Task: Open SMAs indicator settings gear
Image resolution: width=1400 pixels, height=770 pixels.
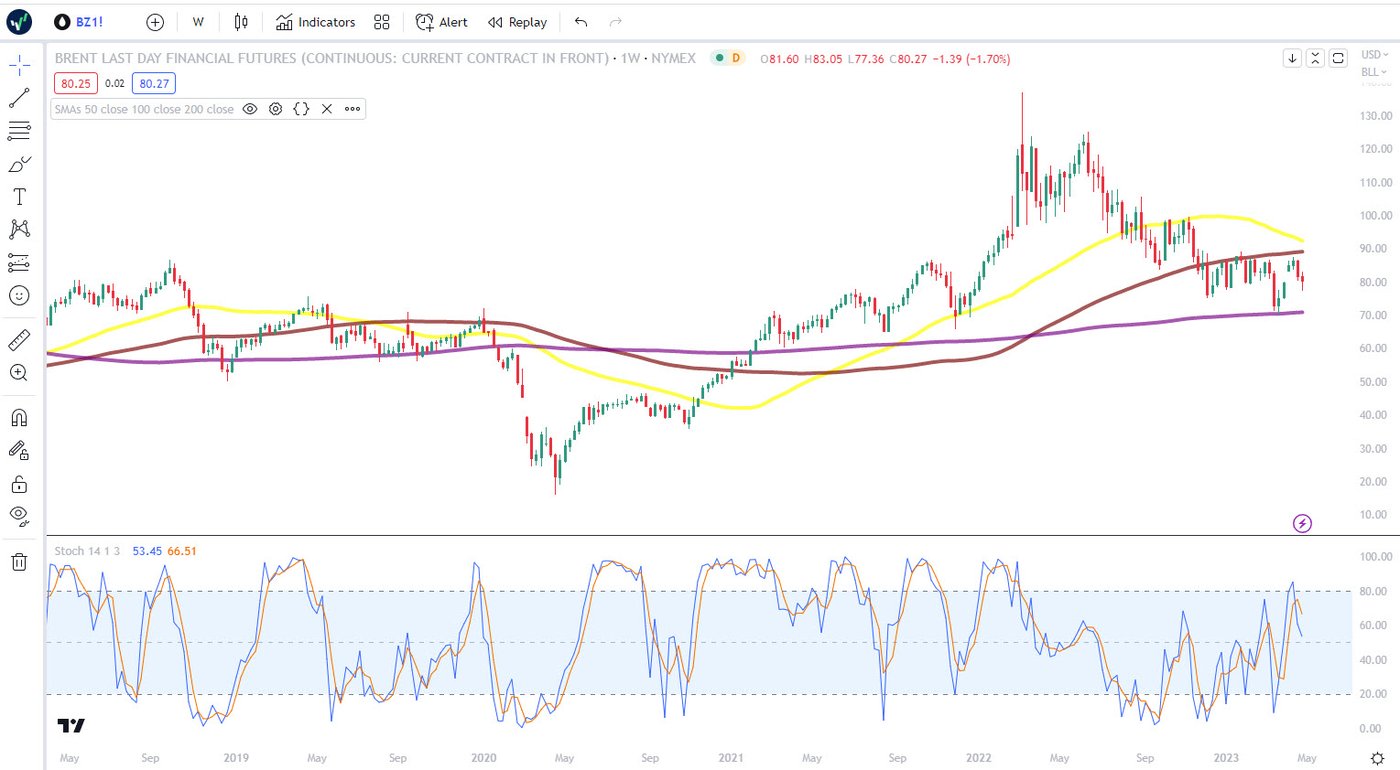Action: (x=275, y=109)
